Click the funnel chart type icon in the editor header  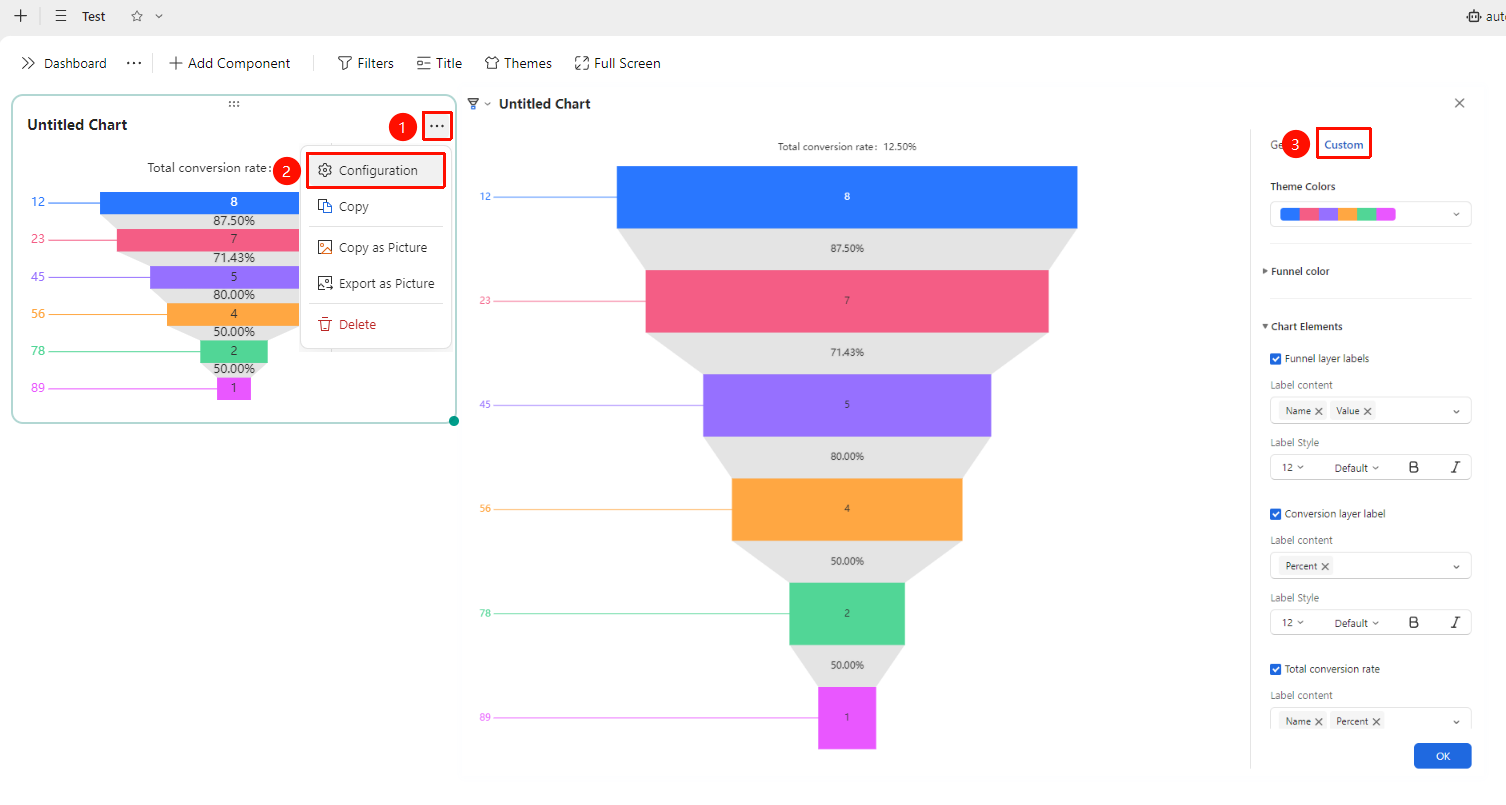(474, 104)
